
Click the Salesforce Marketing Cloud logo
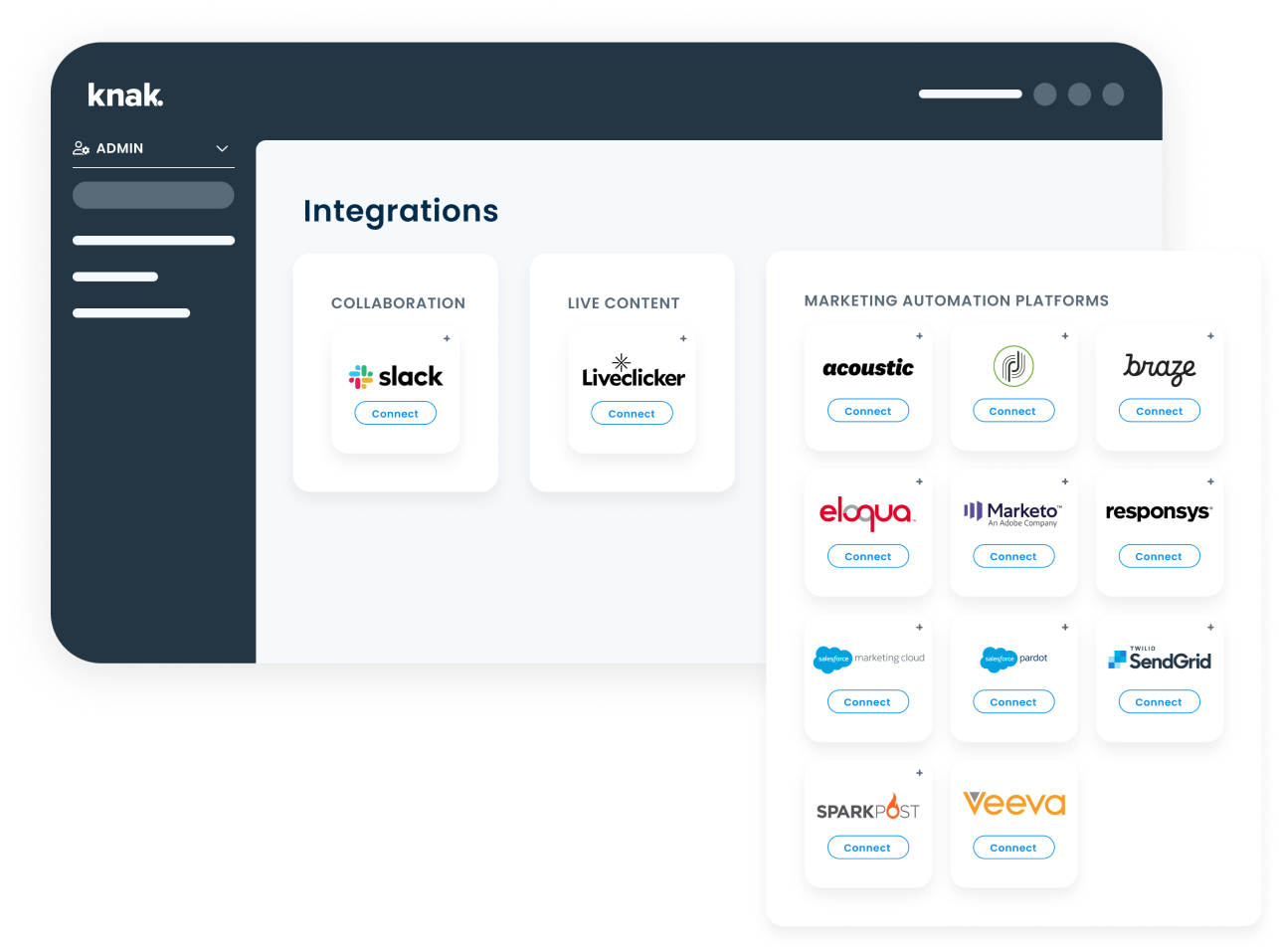tap(869, 659)
